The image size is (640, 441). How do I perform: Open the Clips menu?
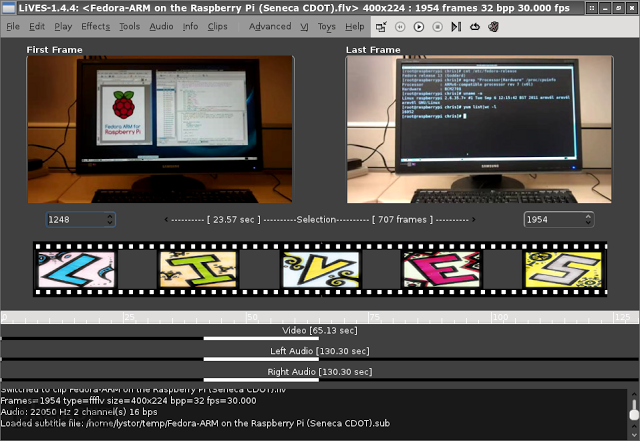tap(218, 27)
